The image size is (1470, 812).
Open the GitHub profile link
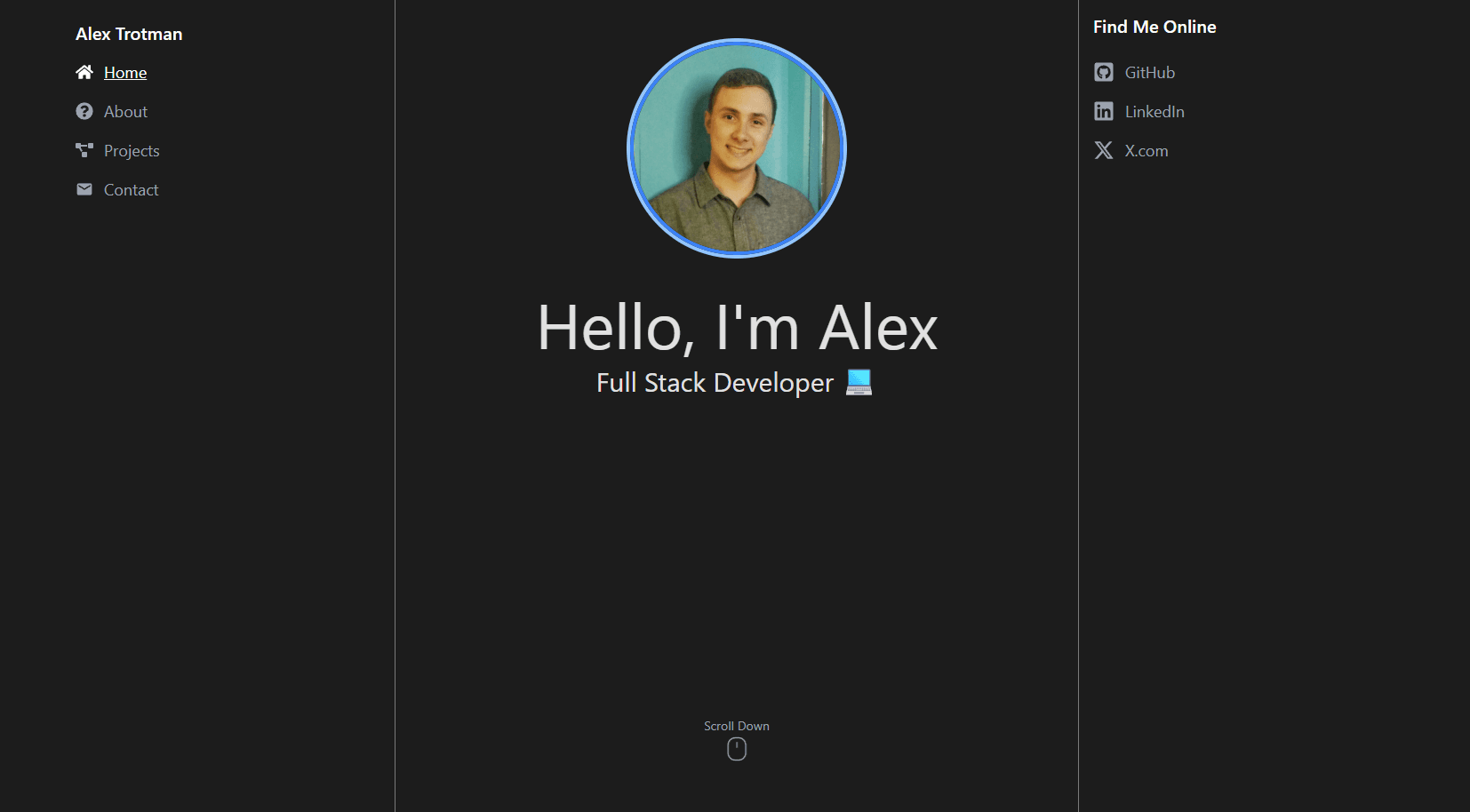(1150, 73)
